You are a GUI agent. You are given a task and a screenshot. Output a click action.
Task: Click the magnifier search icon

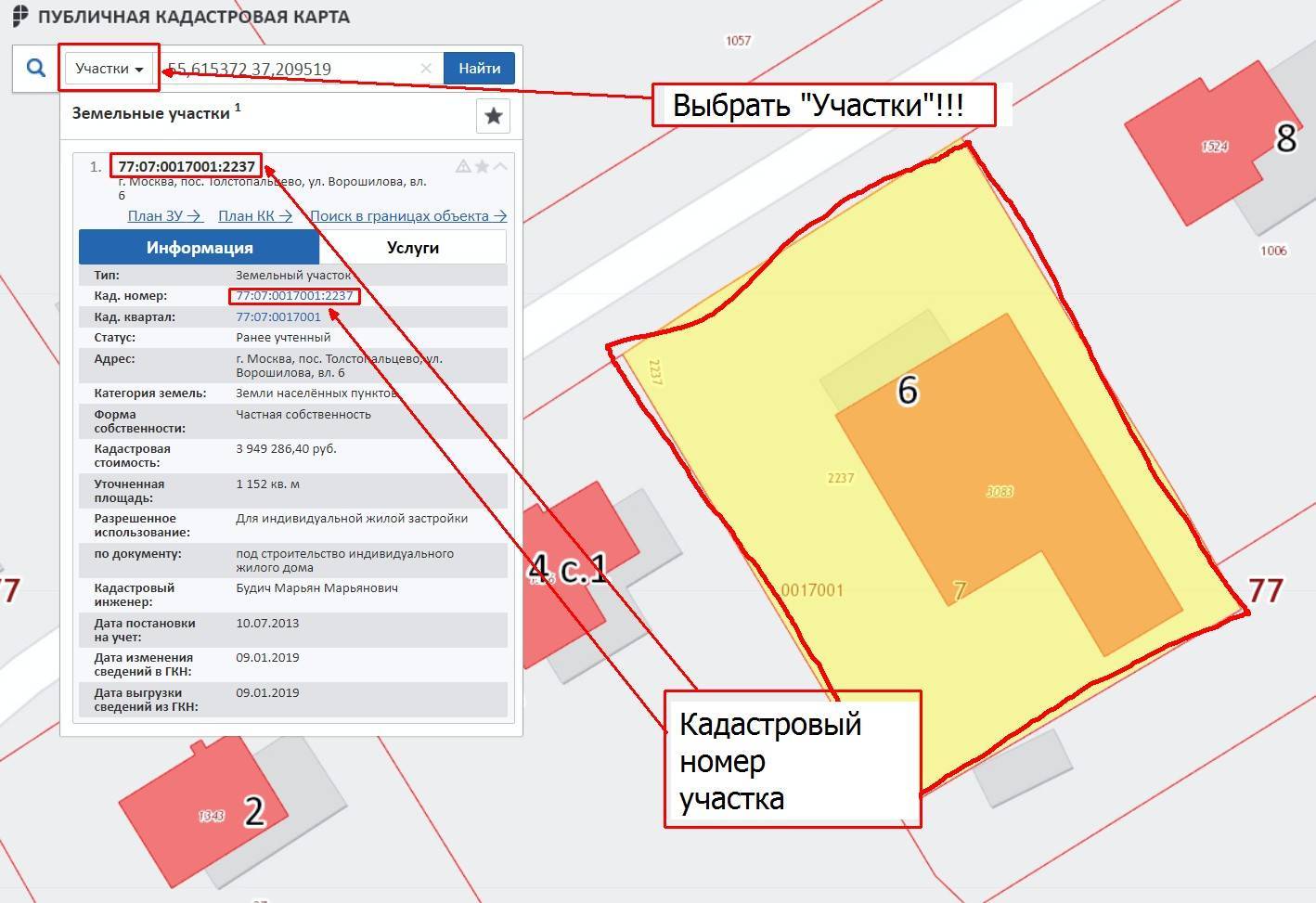point(35,68)
